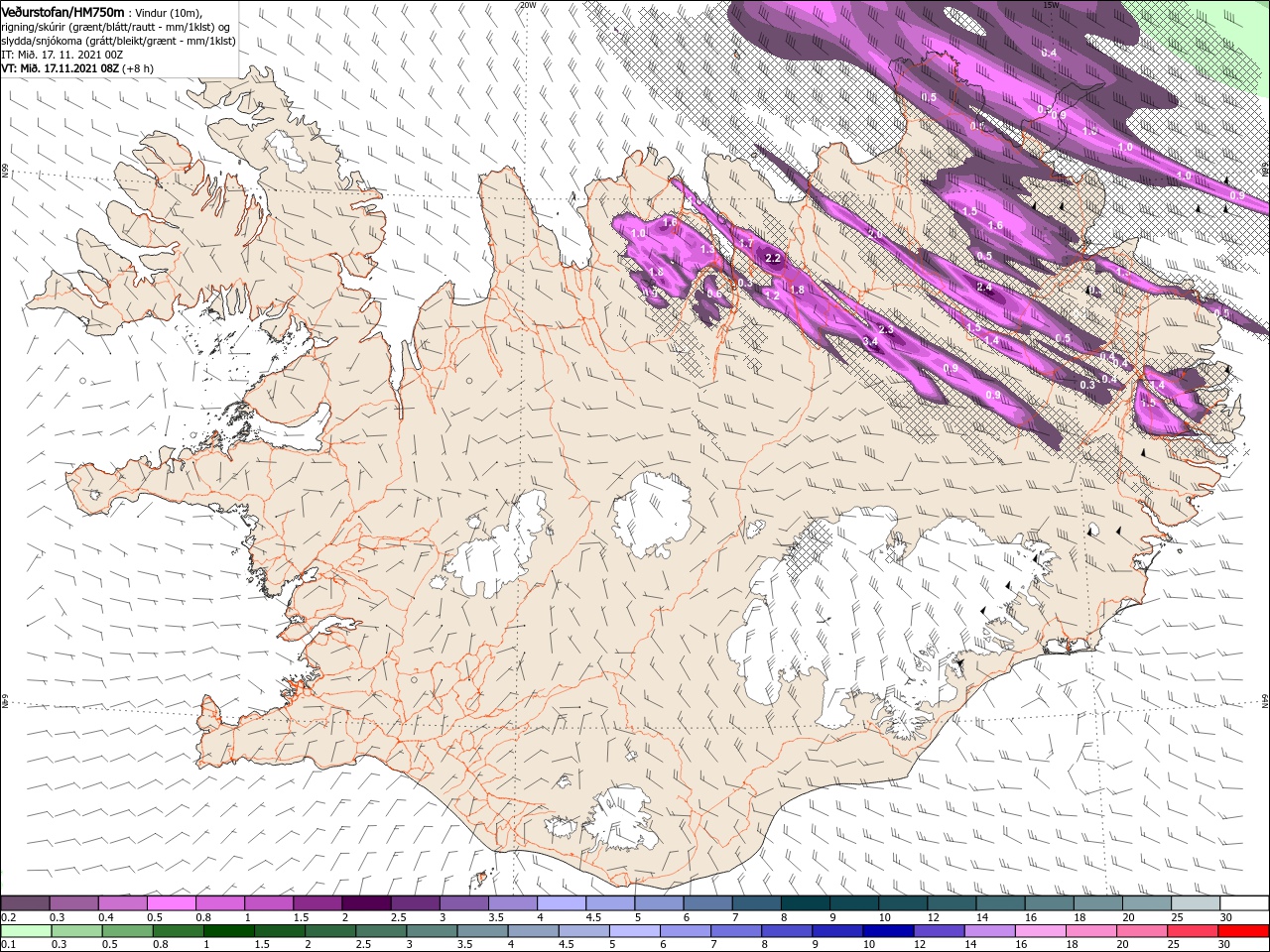Select lower legend swatch between 0.1 and 0.3
Screen dimensions: 1270x952
pyautogui.click(x=26, y=931)
